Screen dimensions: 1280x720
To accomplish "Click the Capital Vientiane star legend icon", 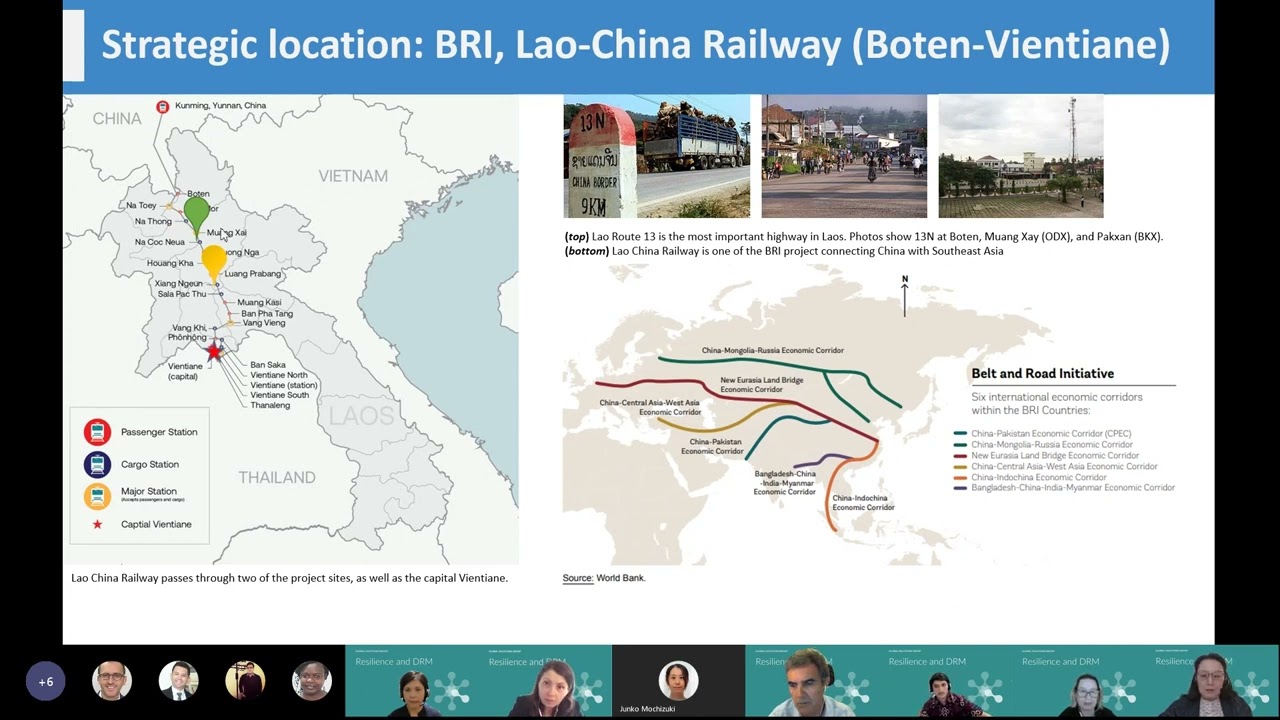I will 97,524.
